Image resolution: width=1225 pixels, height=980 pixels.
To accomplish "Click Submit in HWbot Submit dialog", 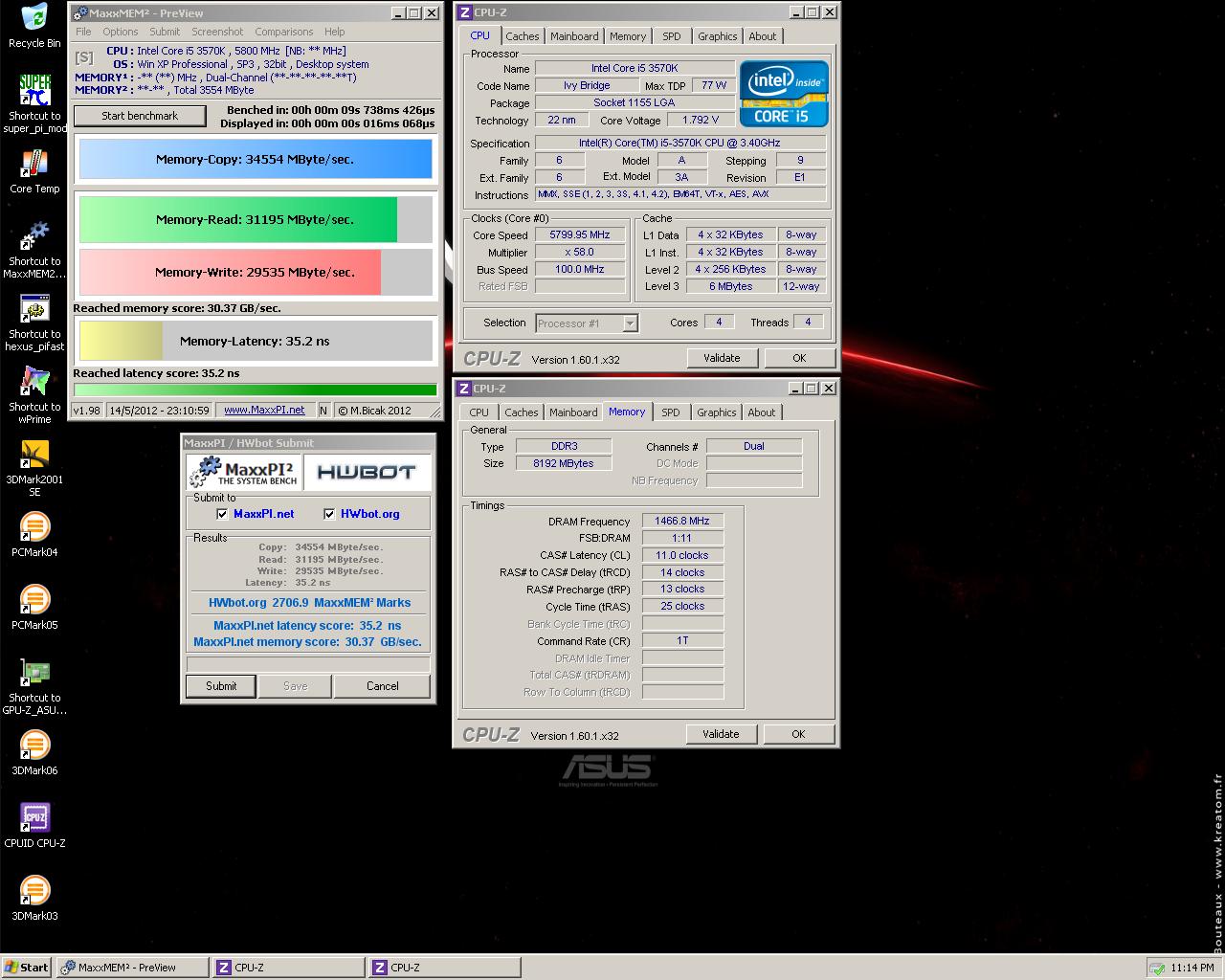I will [x=221, y=686].
